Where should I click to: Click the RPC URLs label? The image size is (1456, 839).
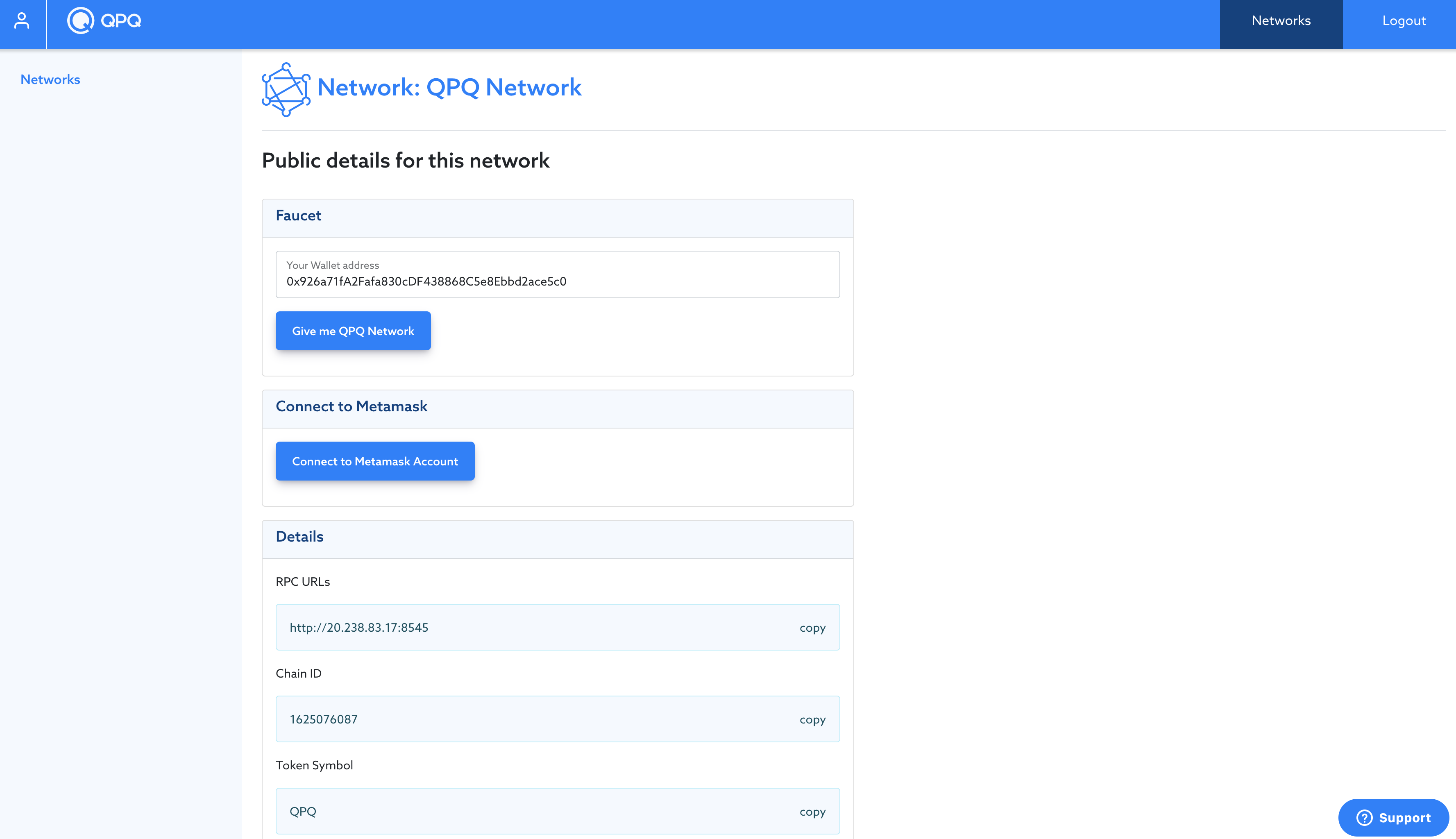[x=302, y=581]
